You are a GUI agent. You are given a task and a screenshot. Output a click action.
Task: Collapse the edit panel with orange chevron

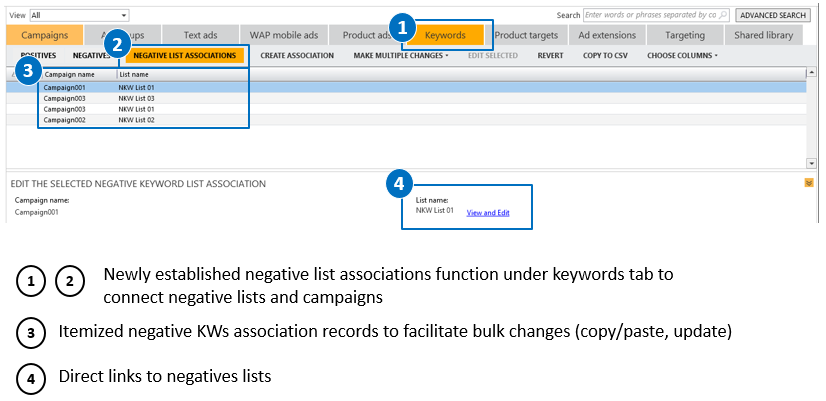point(808,183)
